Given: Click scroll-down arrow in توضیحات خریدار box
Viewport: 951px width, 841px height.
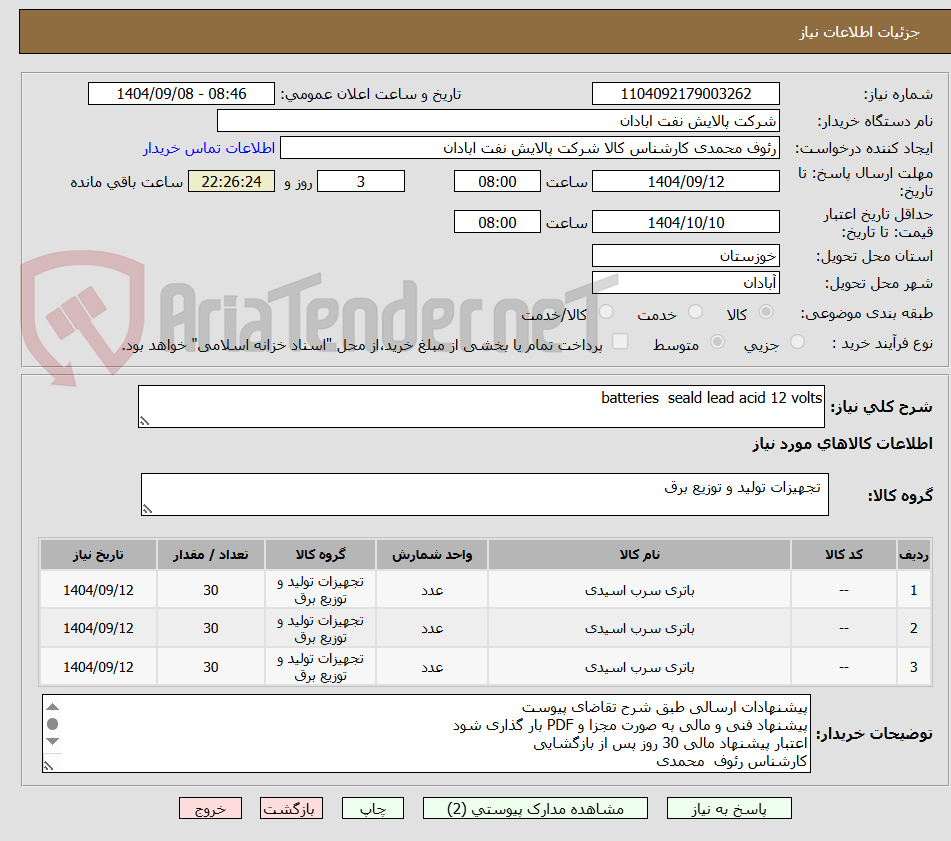Looking at the screenshot, I should pos(53,741).
